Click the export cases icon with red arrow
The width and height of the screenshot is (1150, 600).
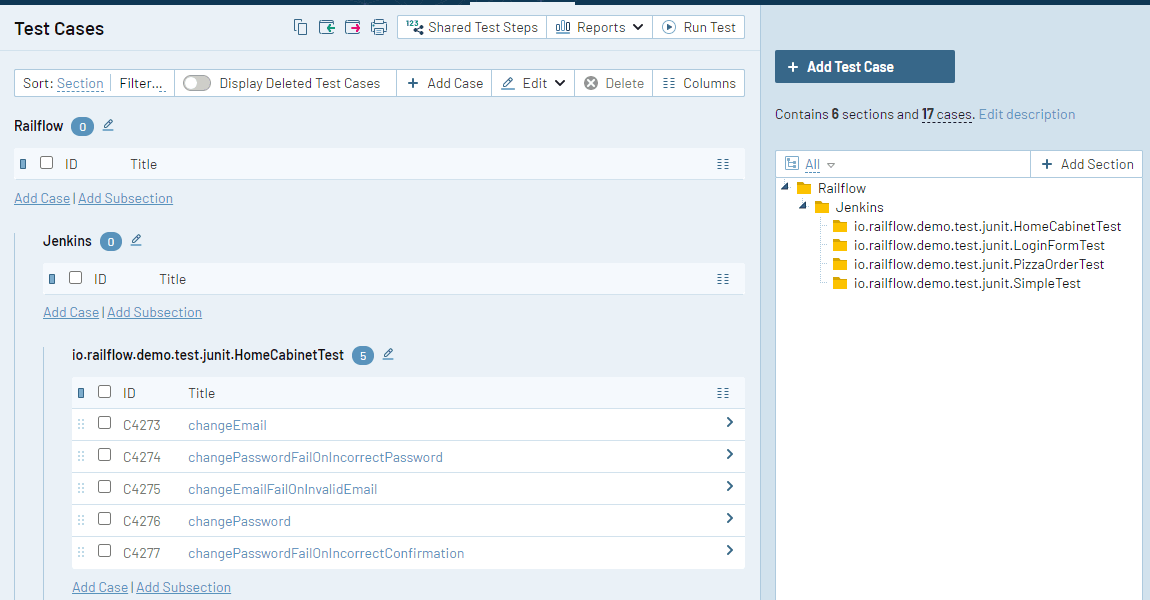pyautogui.click(x=353, y=27)
